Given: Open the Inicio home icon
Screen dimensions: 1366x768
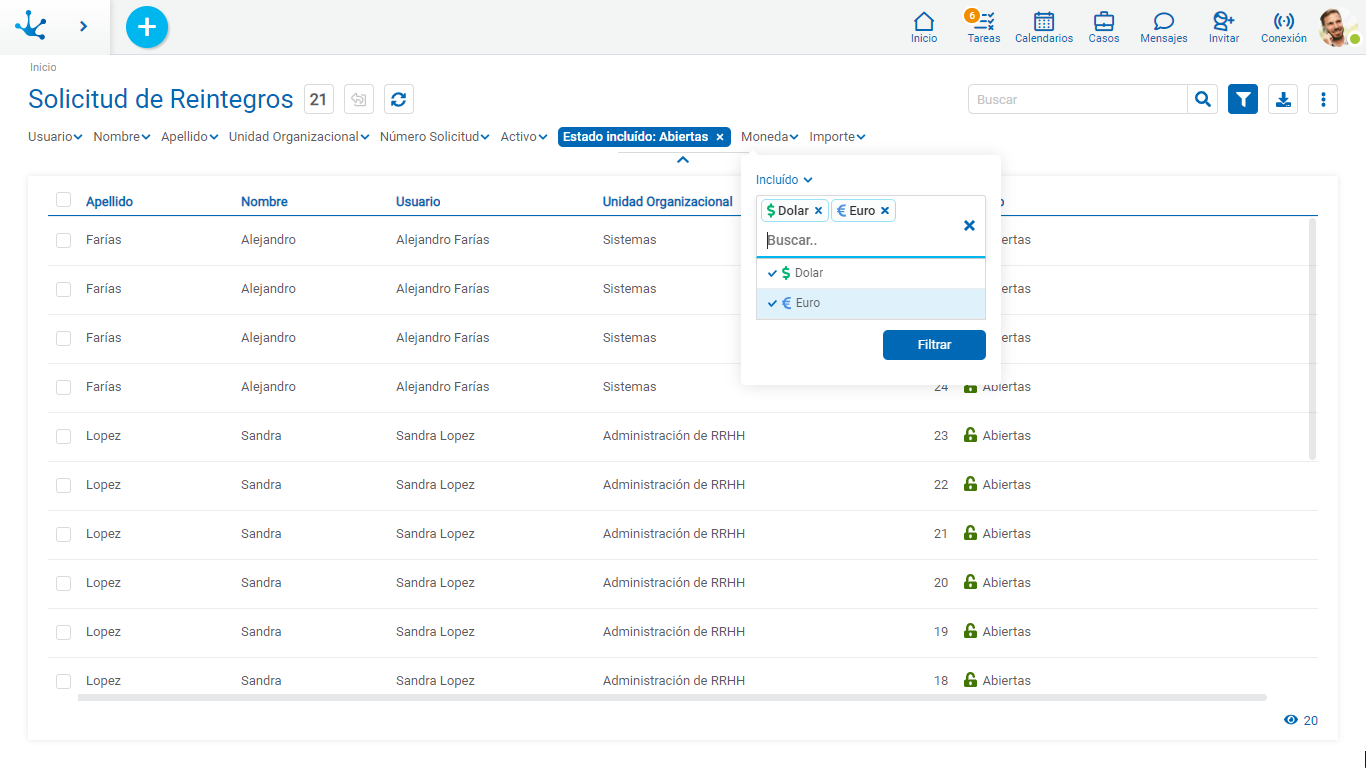Looking at the screenshot, I should click(x=924, y=27).
